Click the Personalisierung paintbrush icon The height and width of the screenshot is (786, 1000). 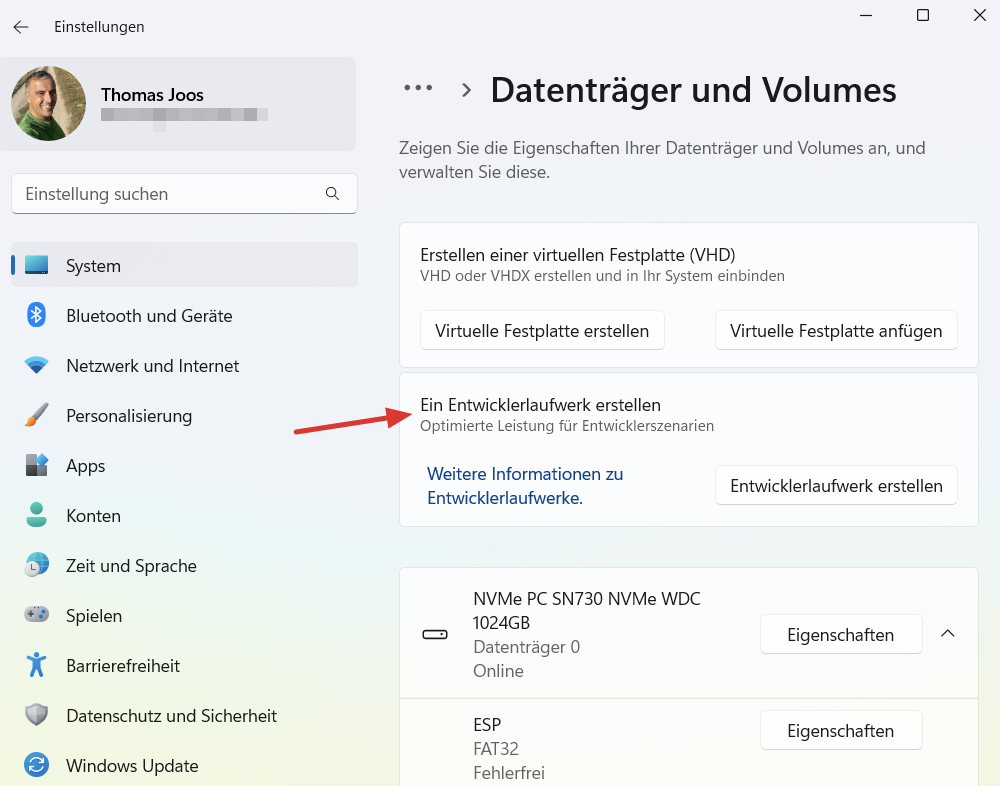37,416
